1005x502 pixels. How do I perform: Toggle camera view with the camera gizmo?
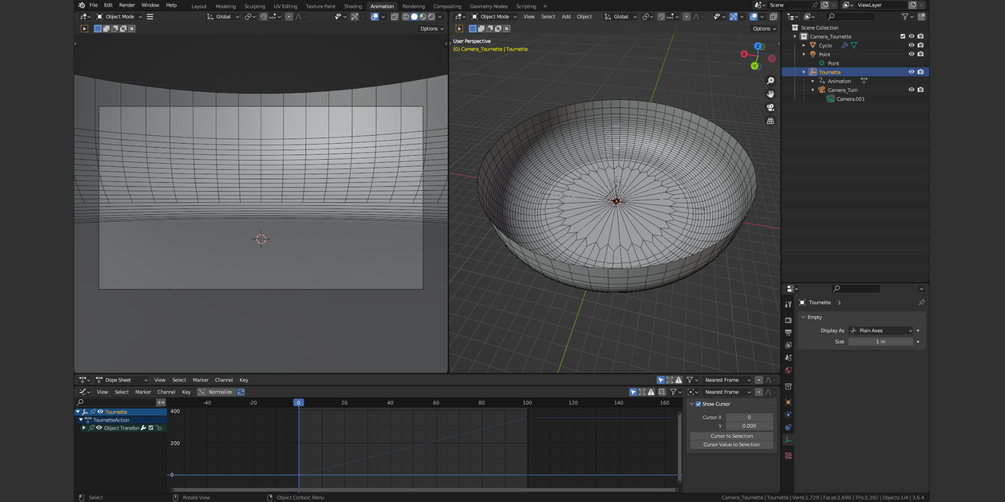tap(770, 107)
